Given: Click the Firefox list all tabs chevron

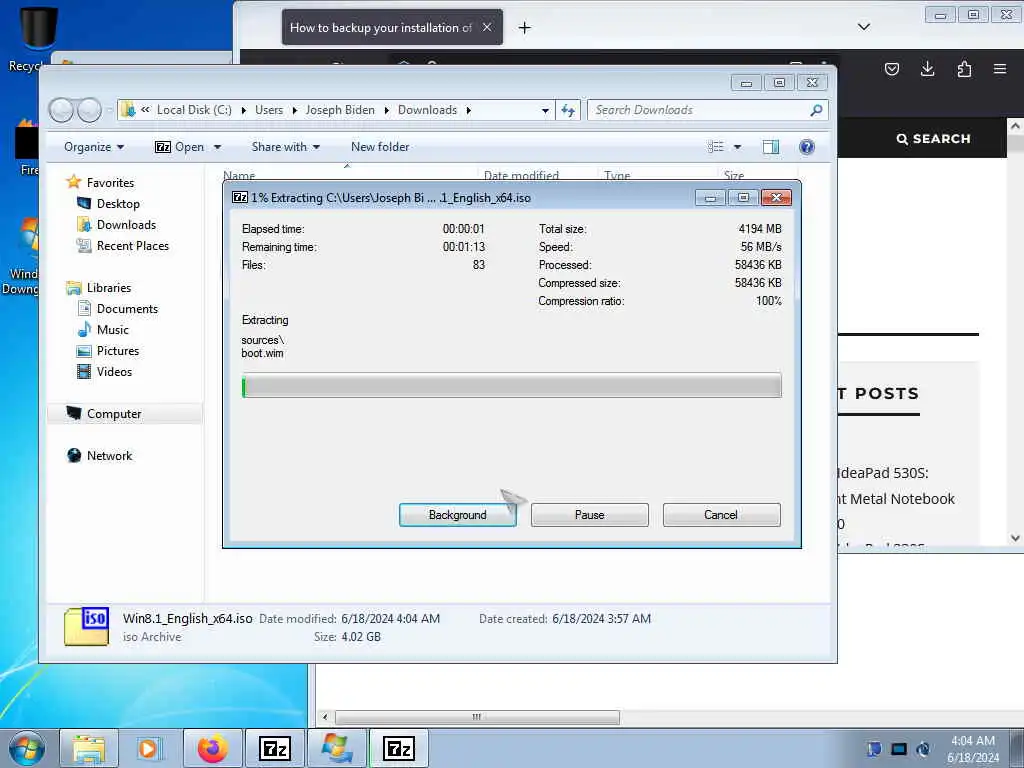Looking at the screenshot, I should 863,27.
